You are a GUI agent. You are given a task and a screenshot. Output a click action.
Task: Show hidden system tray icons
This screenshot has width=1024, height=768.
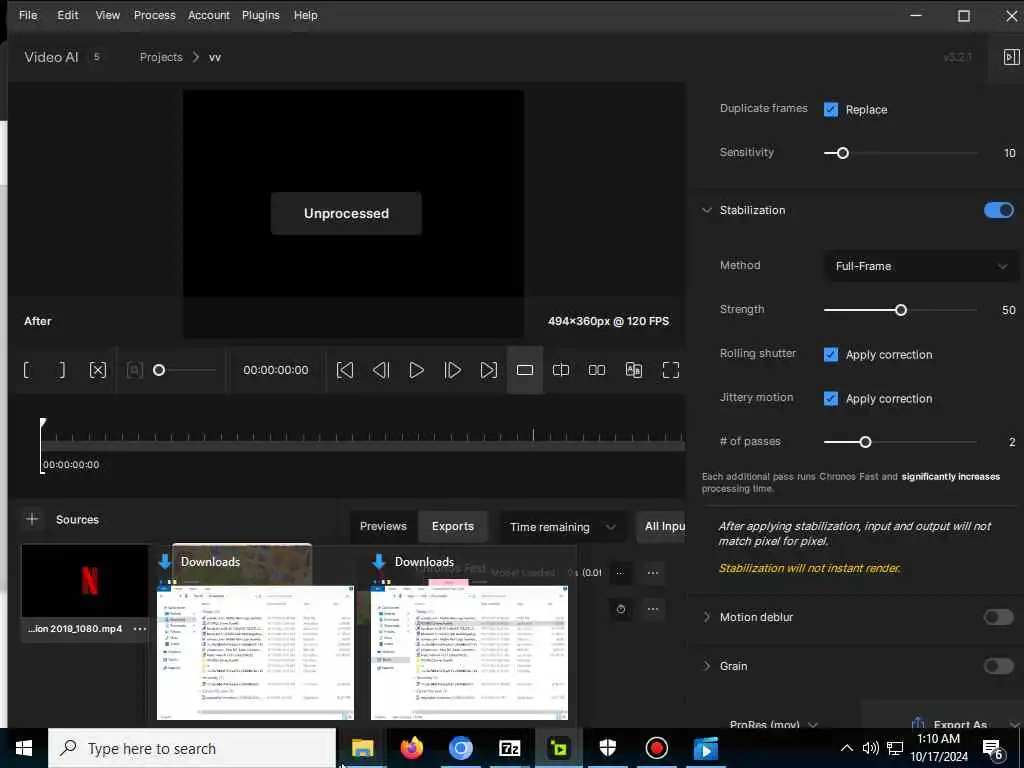[x=846, y=748]
